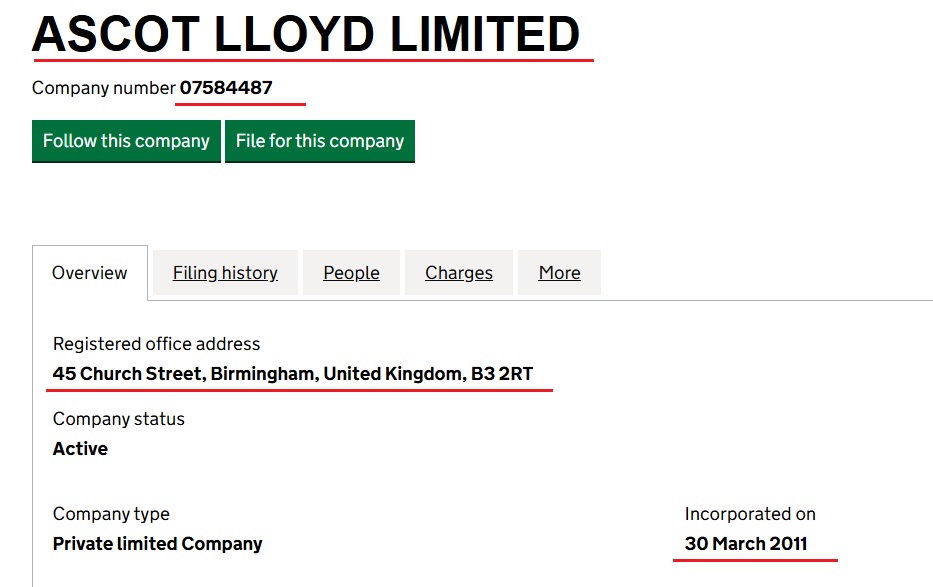Click the word Birmingham in the address
This screenshot has width=933, height=587.
tap(265, 374)
